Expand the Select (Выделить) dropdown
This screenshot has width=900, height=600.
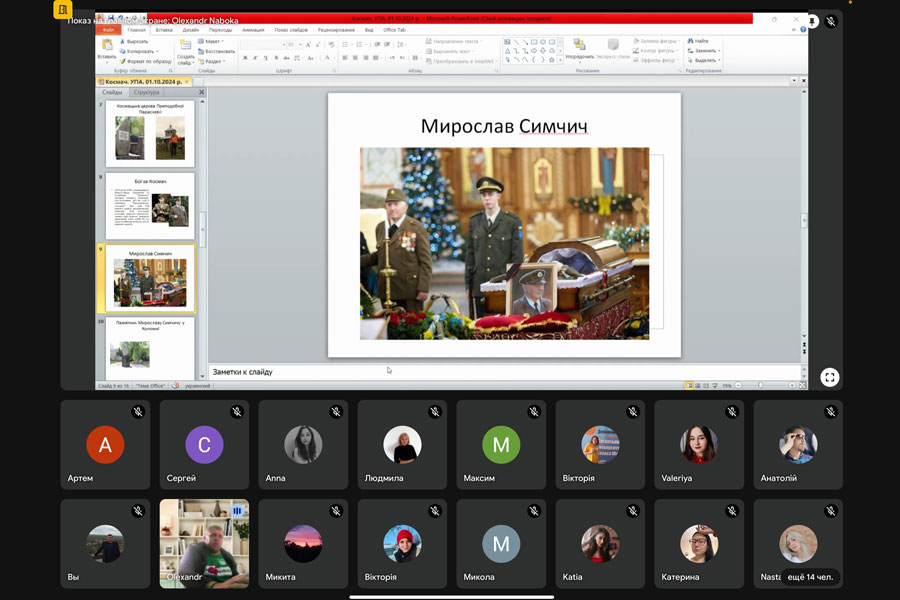(705, 60)
